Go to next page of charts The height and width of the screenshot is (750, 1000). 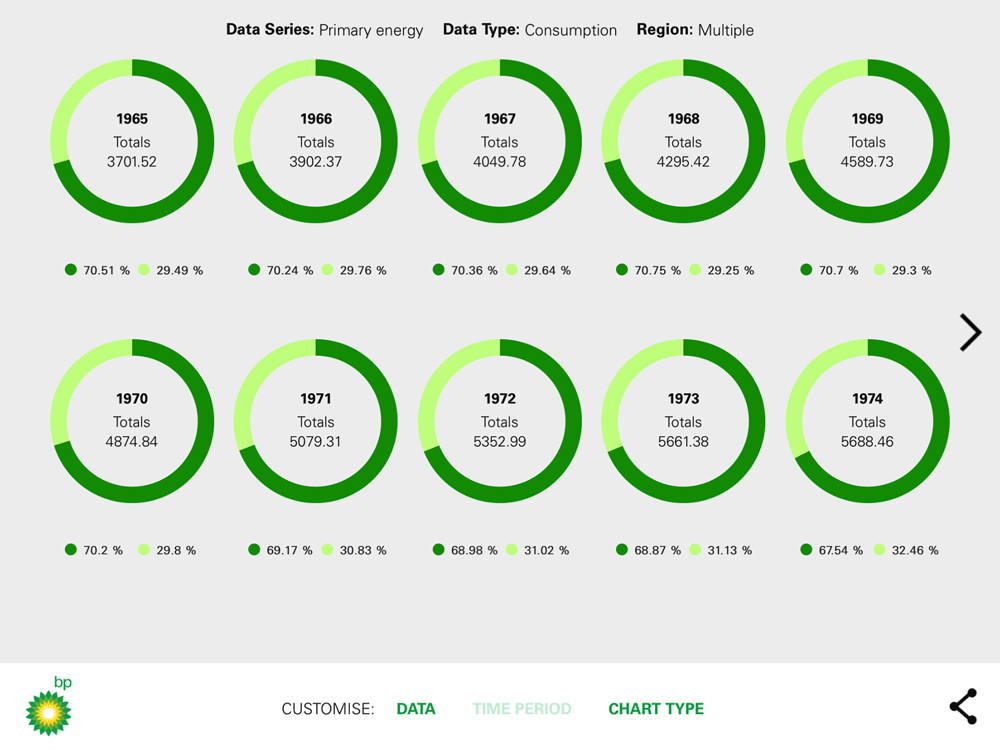(969, 332)
